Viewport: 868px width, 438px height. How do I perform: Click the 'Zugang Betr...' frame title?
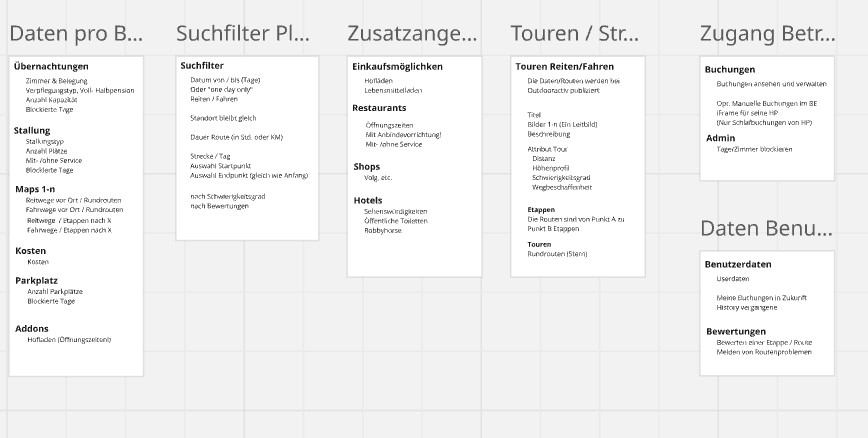point(767,33)
